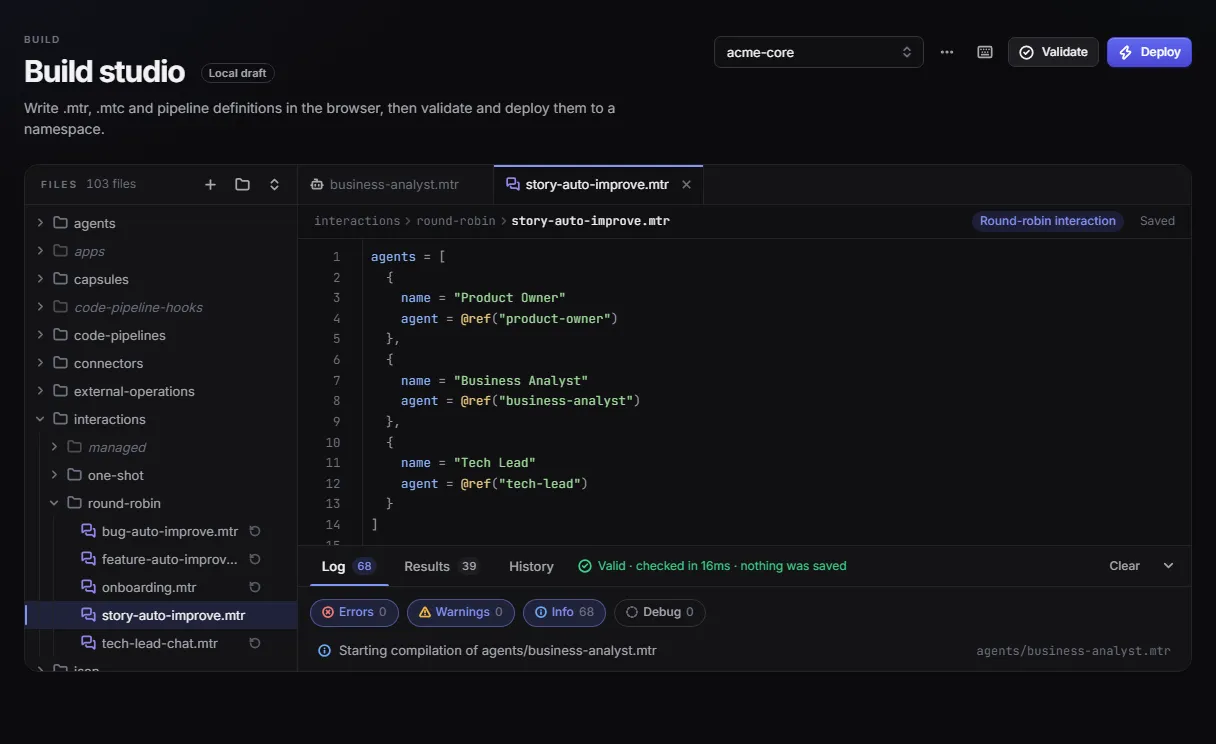Toggle Errors filter in log
Screen dimensions: 1216x744
(354, 612)
